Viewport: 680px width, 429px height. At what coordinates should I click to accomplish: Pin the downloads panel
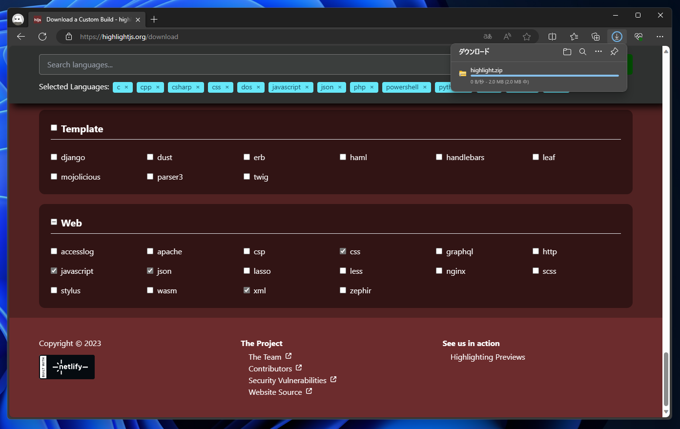[x=614, y=52]
